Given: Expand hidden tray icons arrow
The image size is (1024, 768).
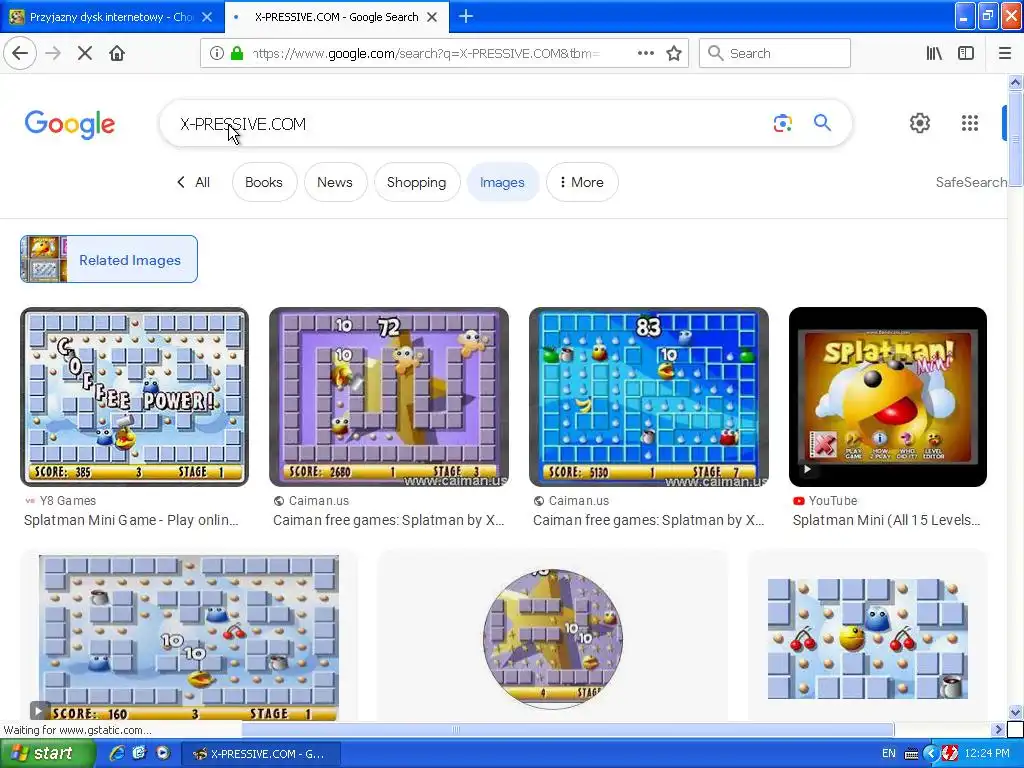Looking at the screenshot, I should pyautogui.click(x=931, y=754).
